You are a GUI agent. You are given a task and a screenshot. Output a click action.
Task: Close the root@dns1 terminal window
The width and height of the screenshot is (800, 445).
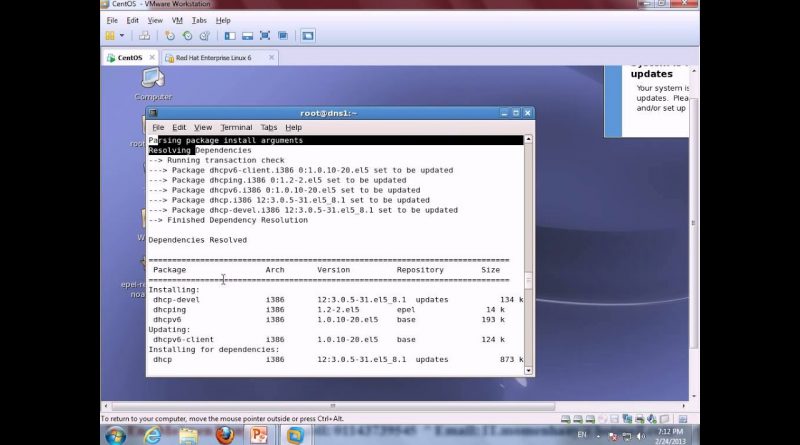pyautogui.click(x=528, y=113)
